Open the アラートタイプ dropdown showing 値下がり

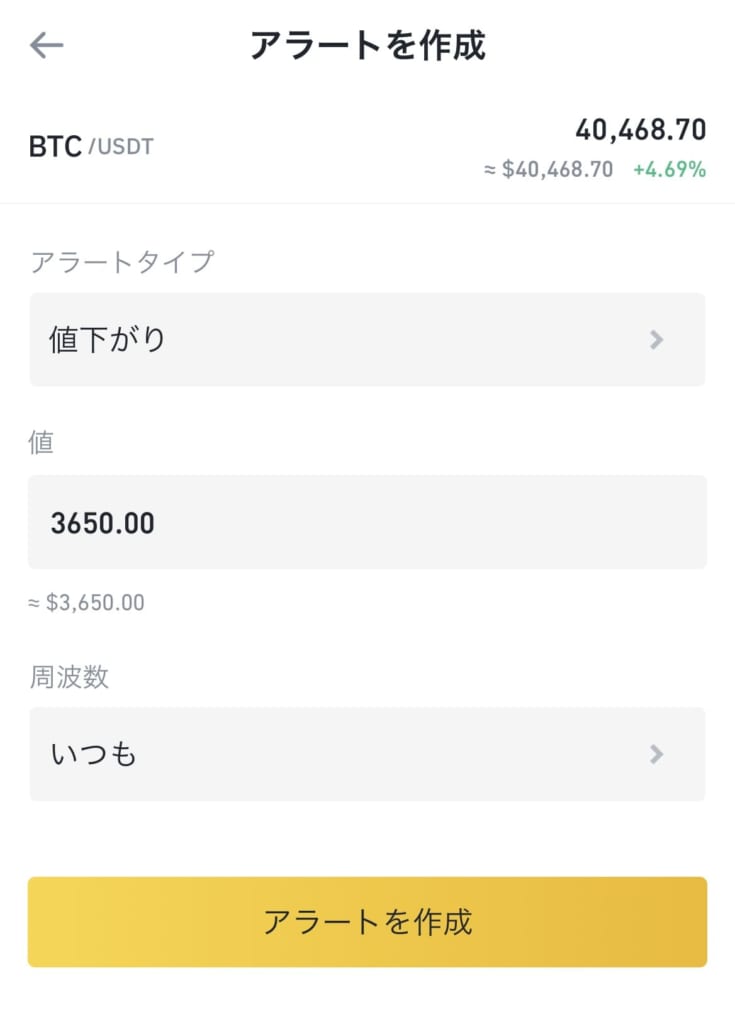pyautogui.click(x=367, y=340)
